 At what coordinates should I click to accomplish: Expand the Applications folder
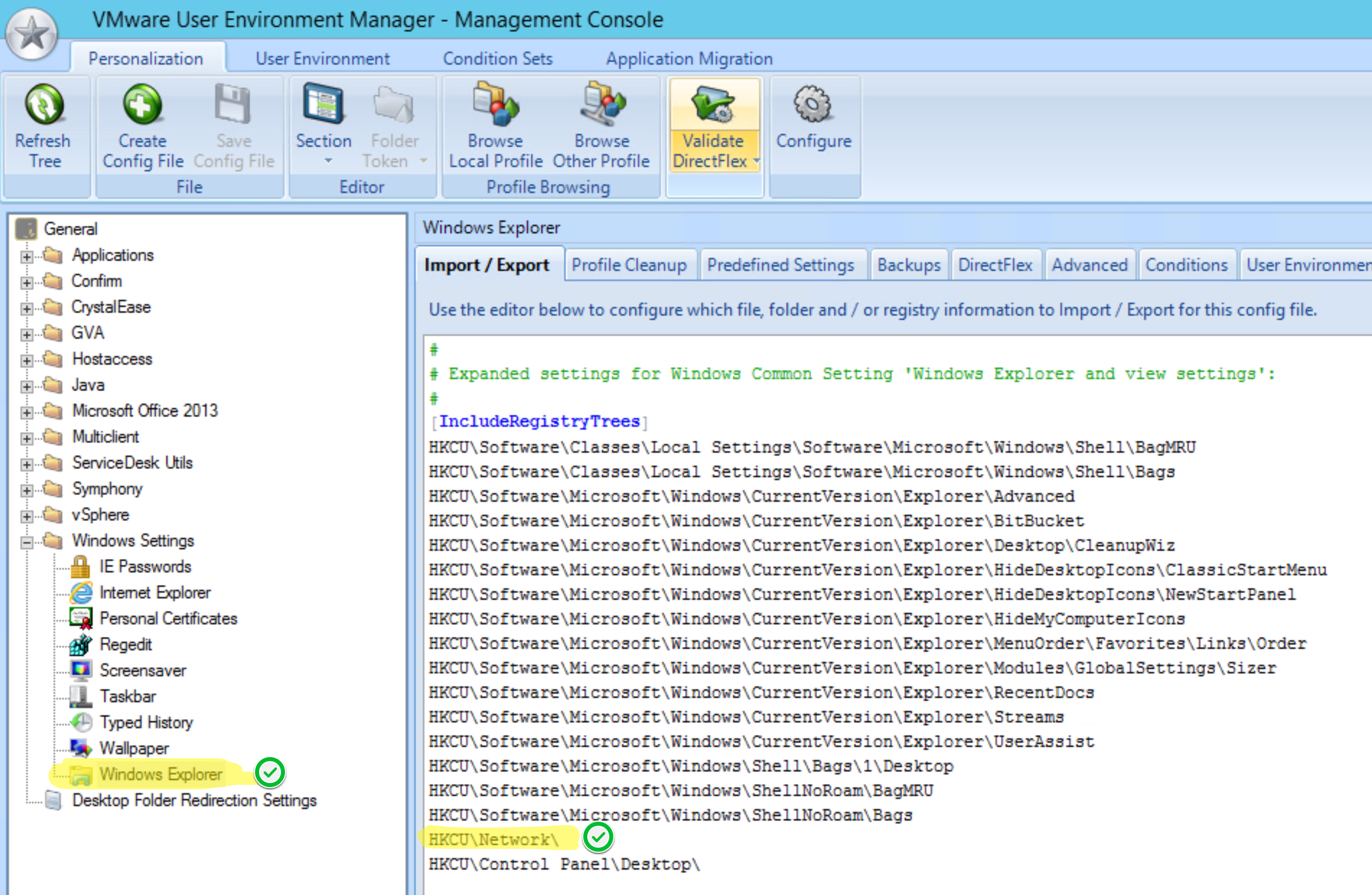(x=26, y=256)
